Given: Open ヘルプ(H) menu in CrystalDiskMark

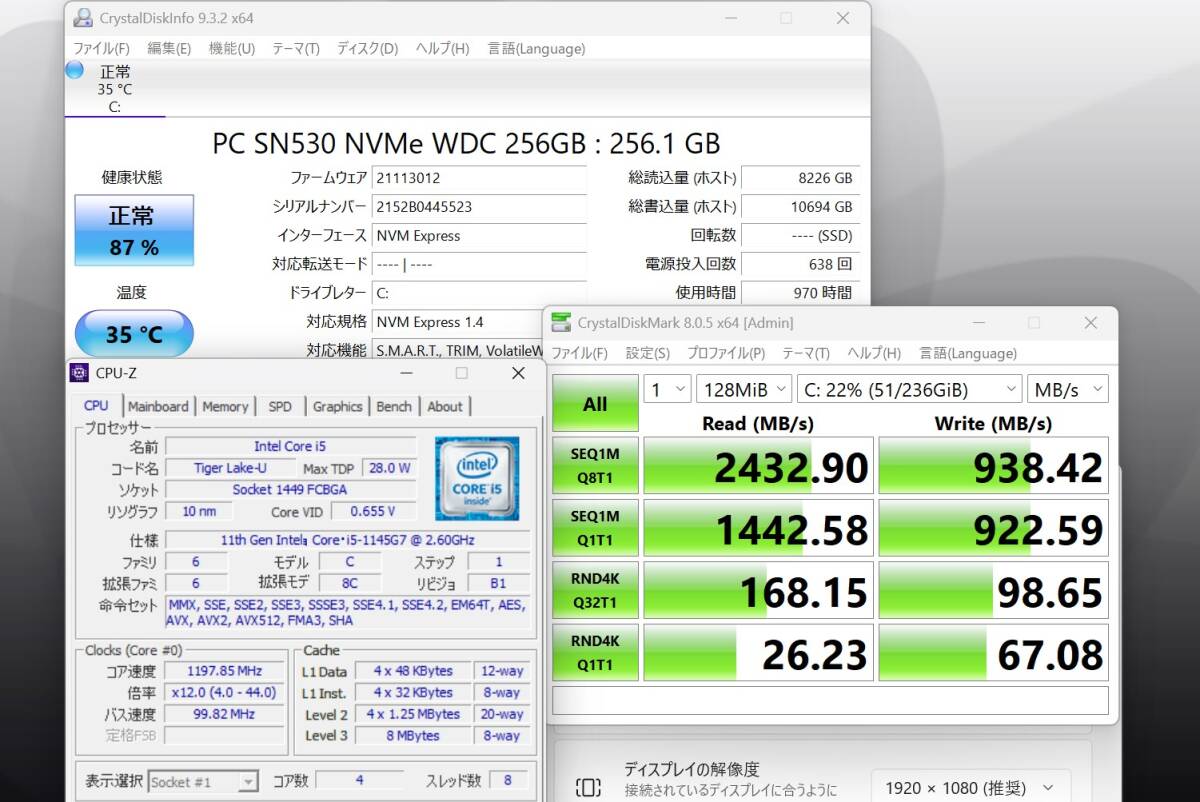Looking at the screenshot, I should click(x=874, y=353).
